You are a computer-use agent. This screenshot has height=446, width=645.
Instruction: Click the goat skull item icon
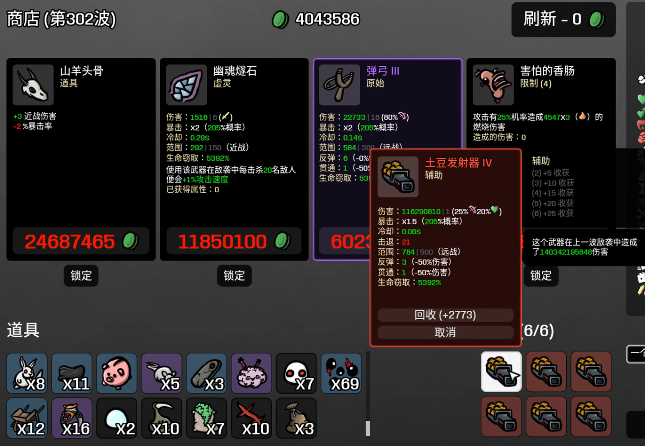(x=33, y=85)
